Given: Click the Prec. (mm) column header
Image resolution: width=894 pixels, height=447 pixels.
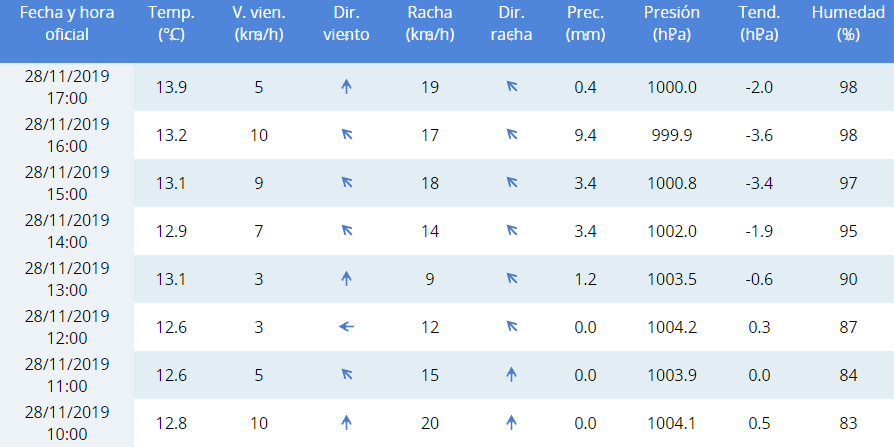Looking at the screenshot, I should [x=585, y=24].
